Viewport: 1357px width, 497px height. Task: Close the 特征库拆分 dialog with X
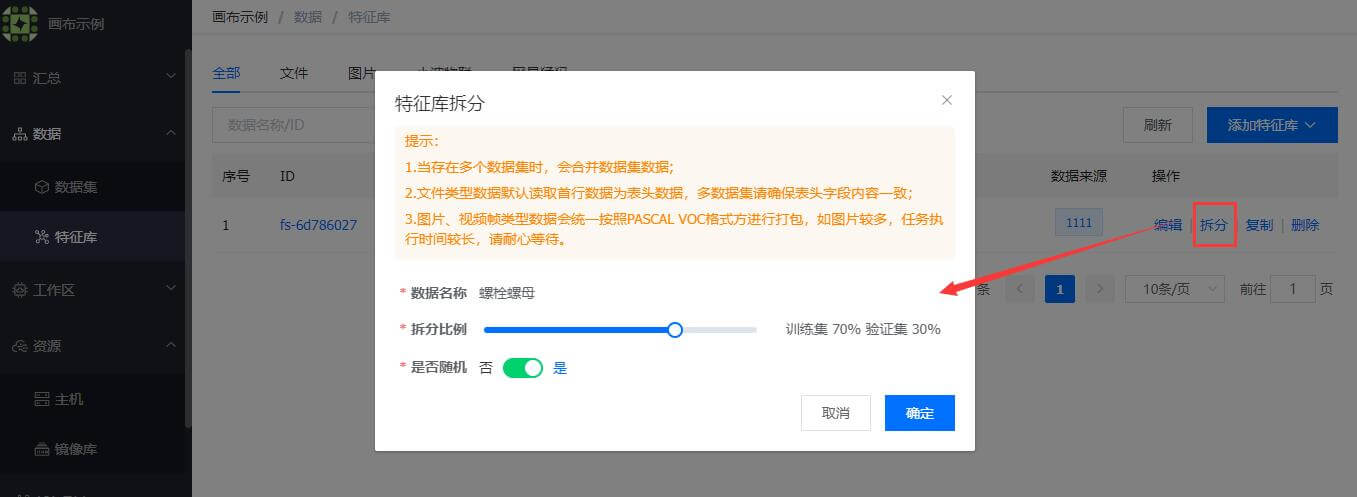(947, 100)
